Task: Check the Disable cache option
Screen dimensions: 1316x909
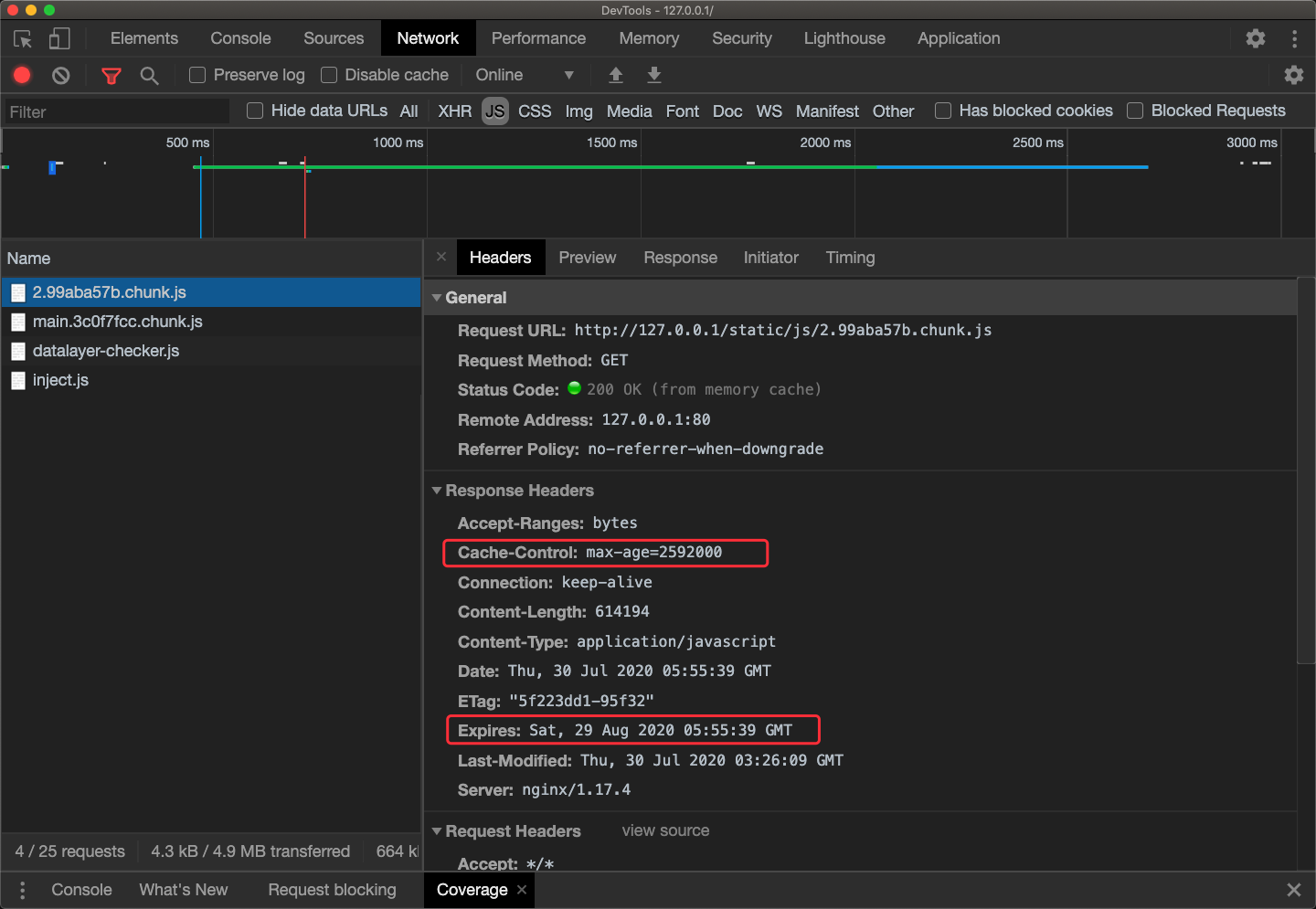Action: tap(329, 75)
